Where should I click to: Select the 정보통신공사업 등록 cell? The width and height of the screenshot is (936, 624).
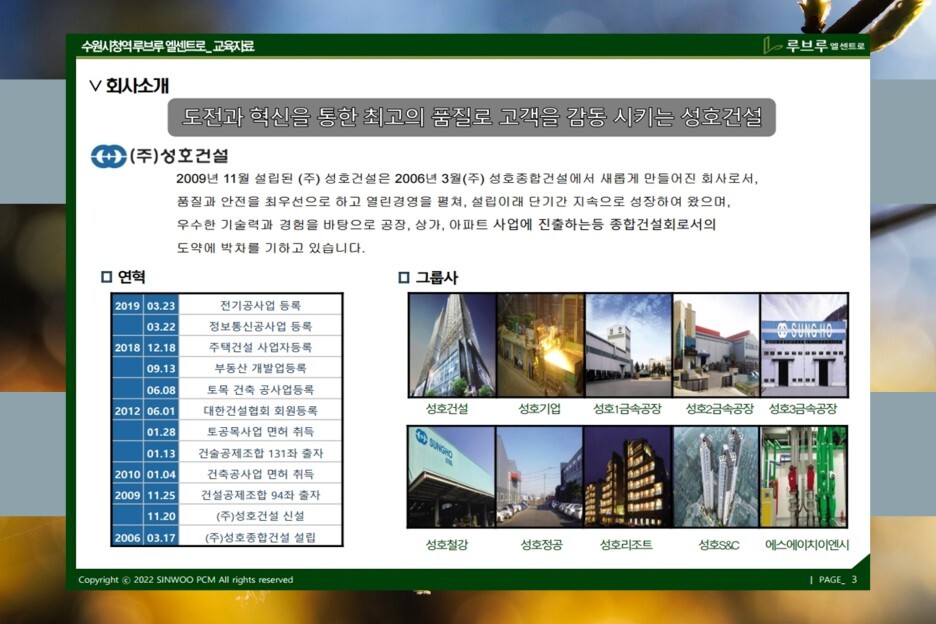[x=260, y=326]
